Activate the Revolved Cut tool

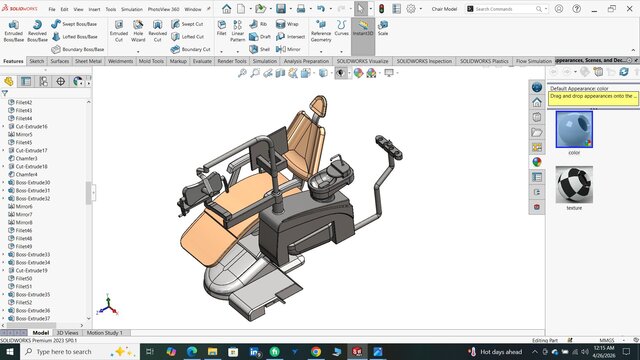tap(158, 31)
